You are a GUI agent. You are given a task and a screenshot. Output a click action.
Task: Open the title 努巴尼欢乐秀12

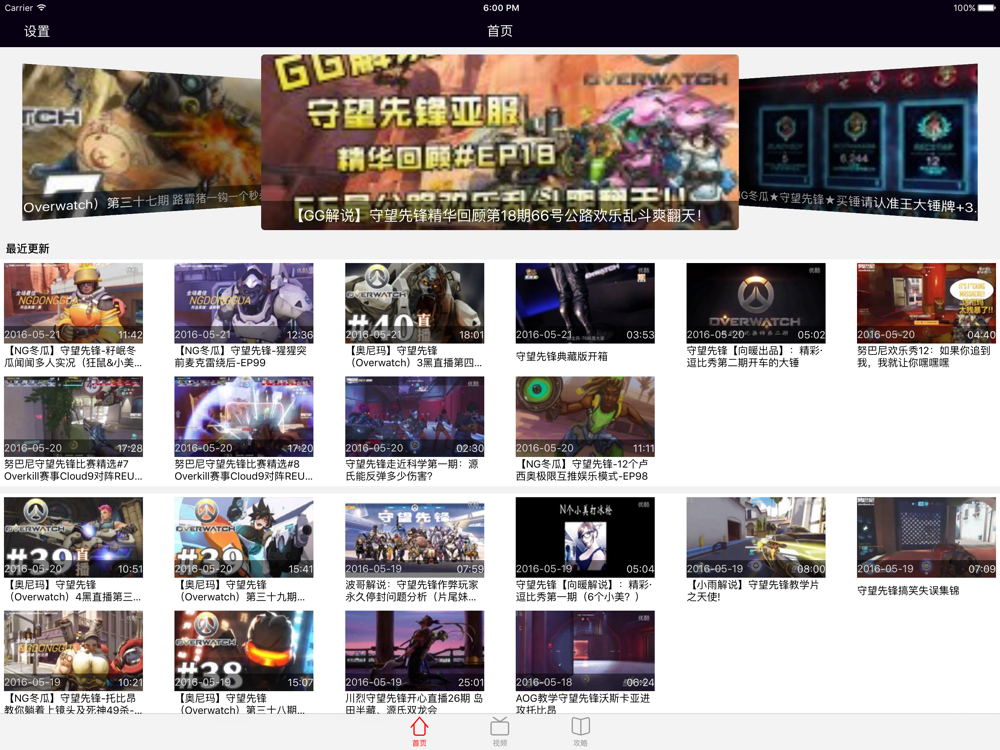923,357
